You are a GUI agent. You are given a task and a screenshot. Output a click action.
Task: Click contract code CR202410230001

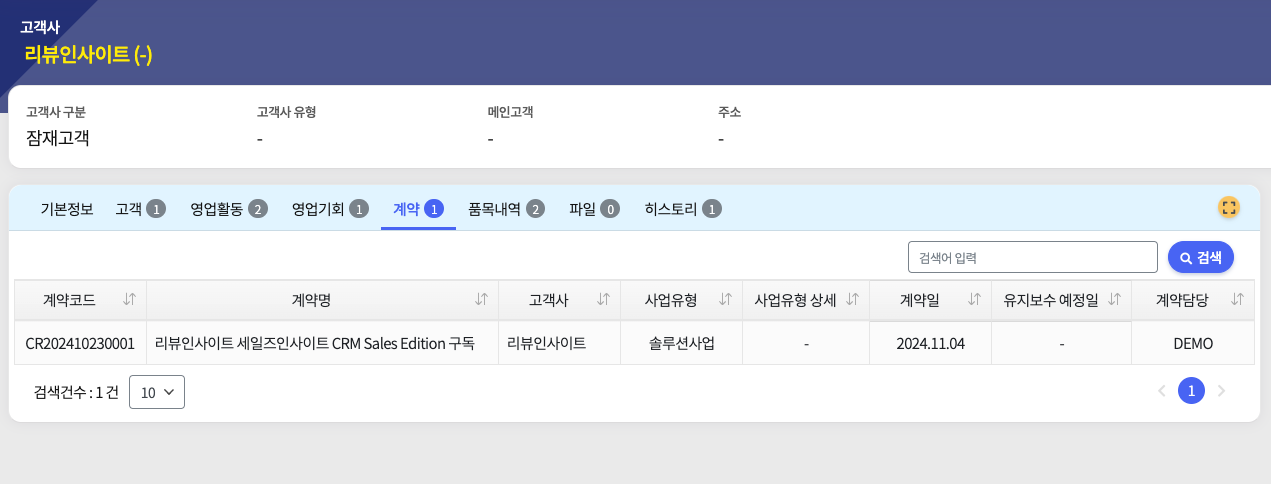click(80, 343)
